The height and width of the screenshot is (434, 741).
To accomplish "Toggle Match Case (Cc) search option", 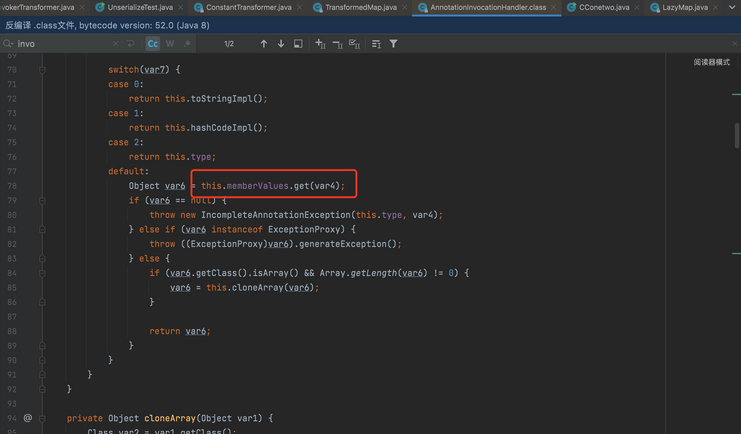I will pyautogui.click(x=153, y=43).
